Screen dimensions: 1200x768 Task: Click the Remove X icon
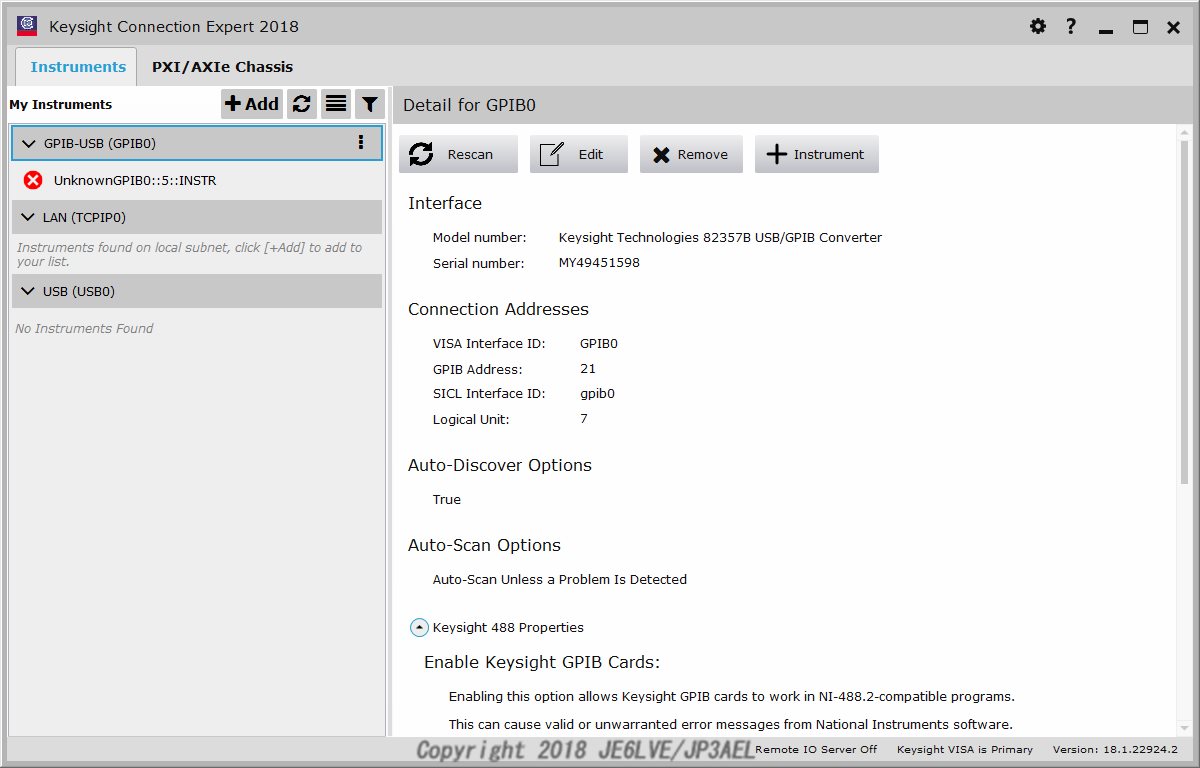[x=662, y=153]
